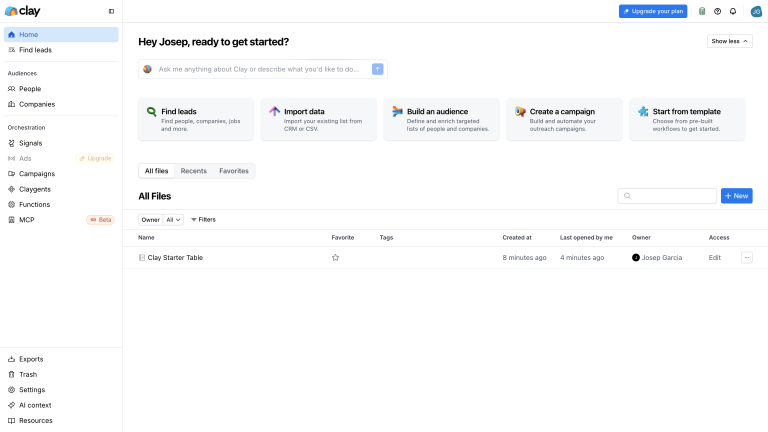Click the Created at column header
768x432 pixels.
pos(517,238)
